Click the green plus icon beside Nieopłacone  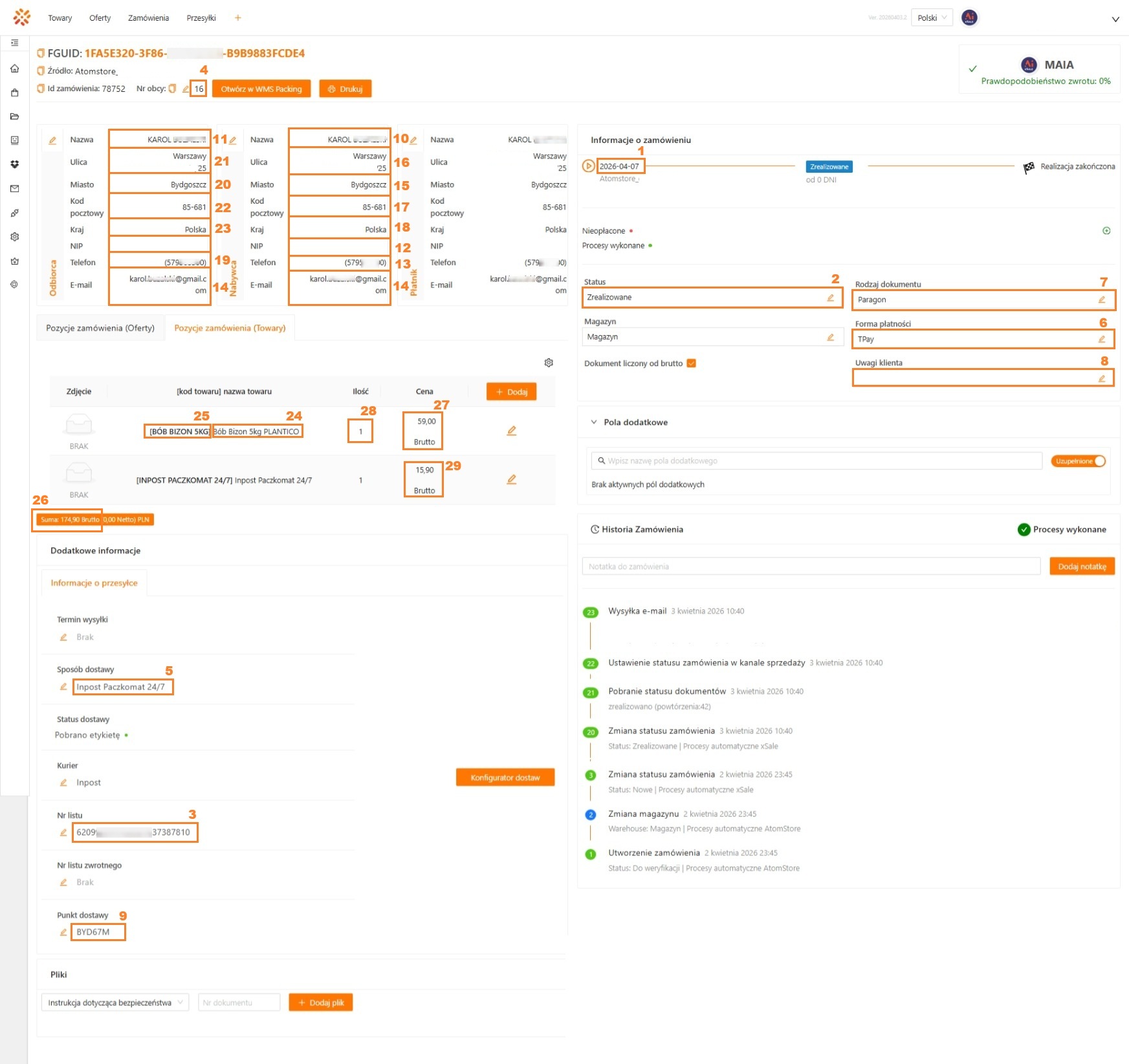pyautogui.click(x=1106, y=231)
